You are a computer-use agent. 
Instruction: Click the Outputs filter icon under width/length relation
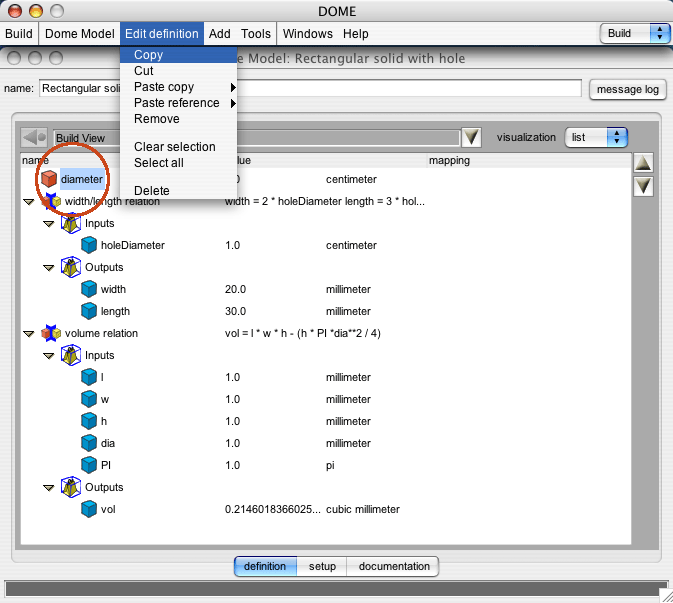tap(71, 267)
